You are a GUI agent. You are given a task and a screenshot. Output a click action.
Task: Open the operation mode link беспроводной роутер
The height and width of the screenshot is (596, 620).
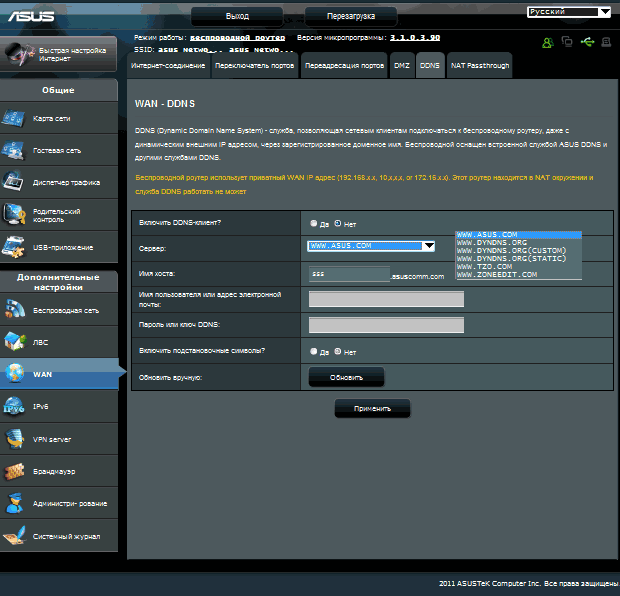237,38
